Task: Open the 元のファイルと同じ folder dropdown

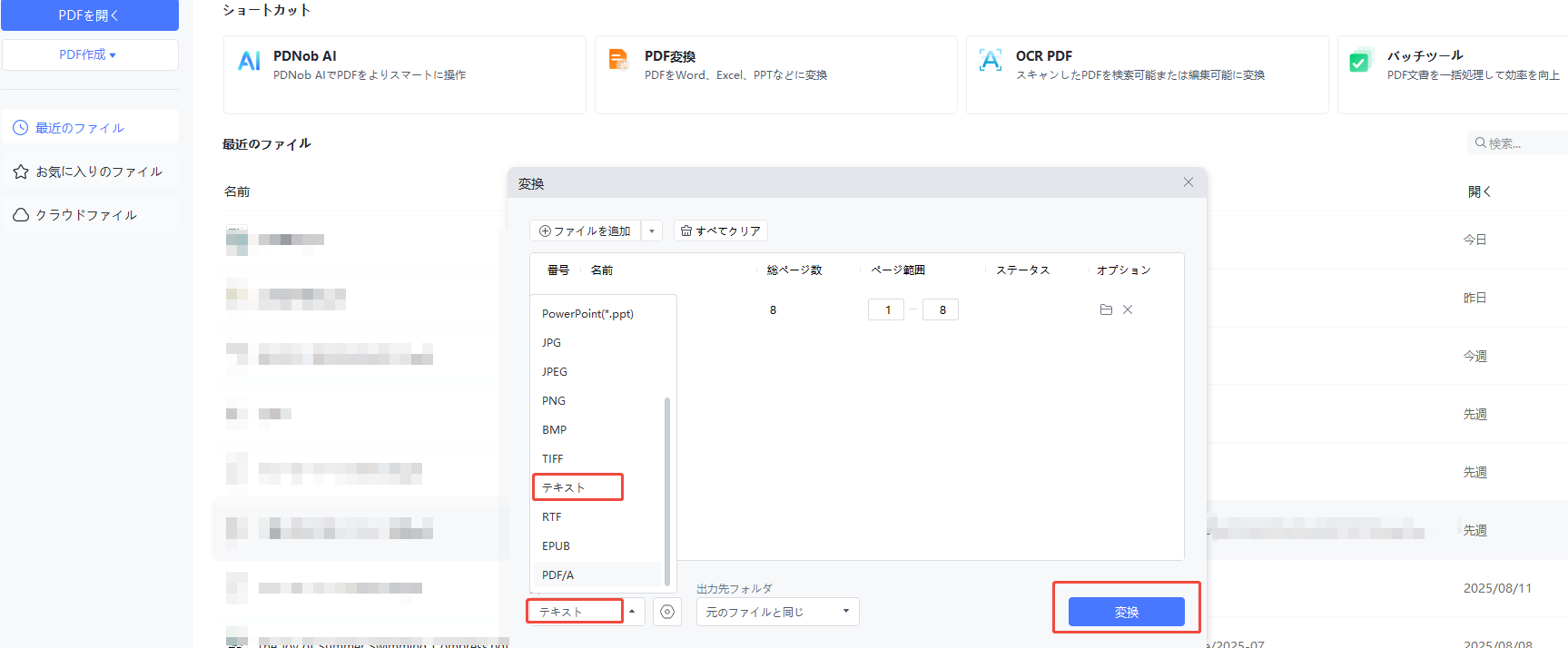Action: tap(778, 612)
